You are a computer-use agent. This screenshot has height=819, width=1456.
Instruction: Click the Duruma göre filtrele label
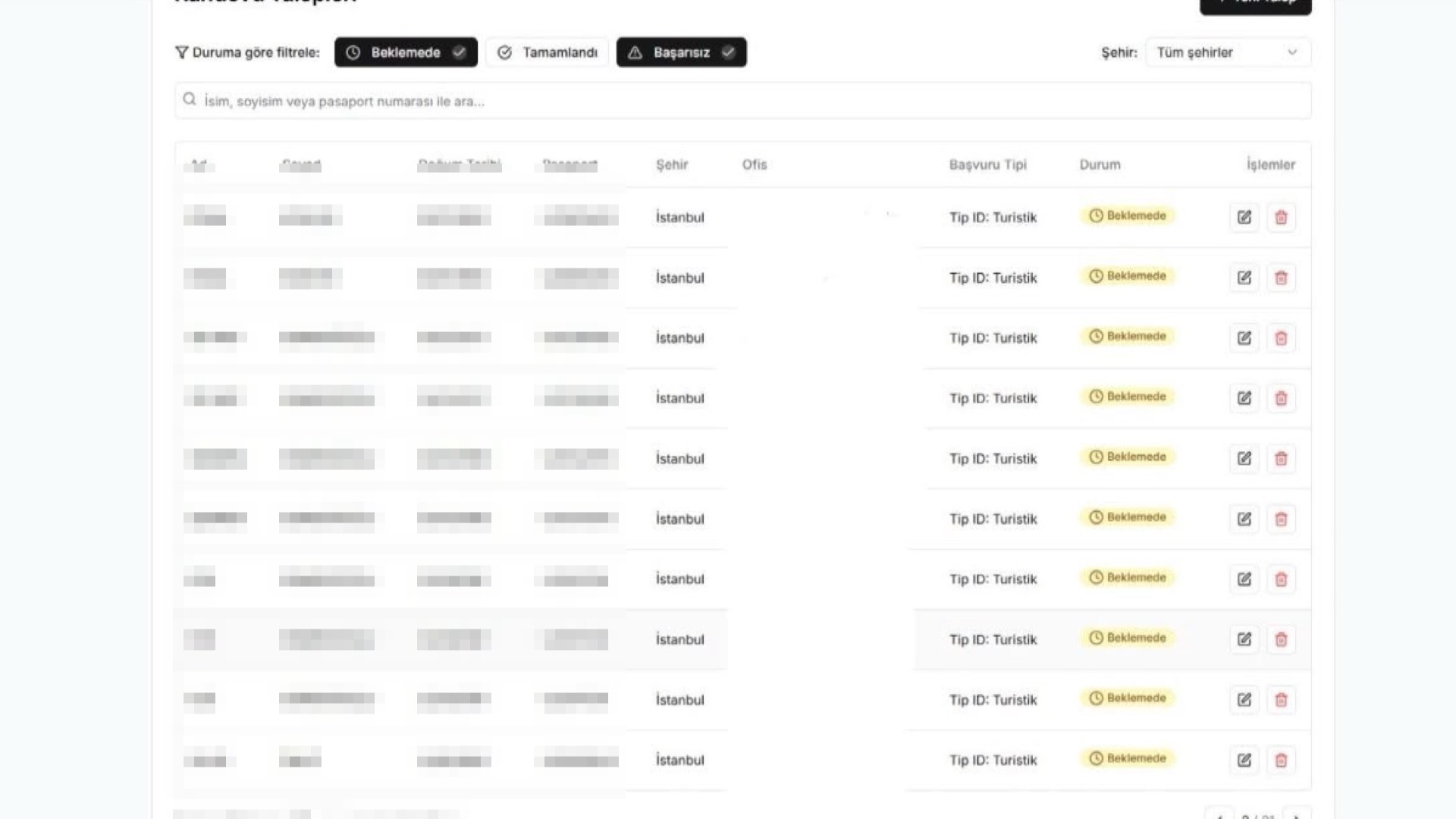(x=256, y=52)
